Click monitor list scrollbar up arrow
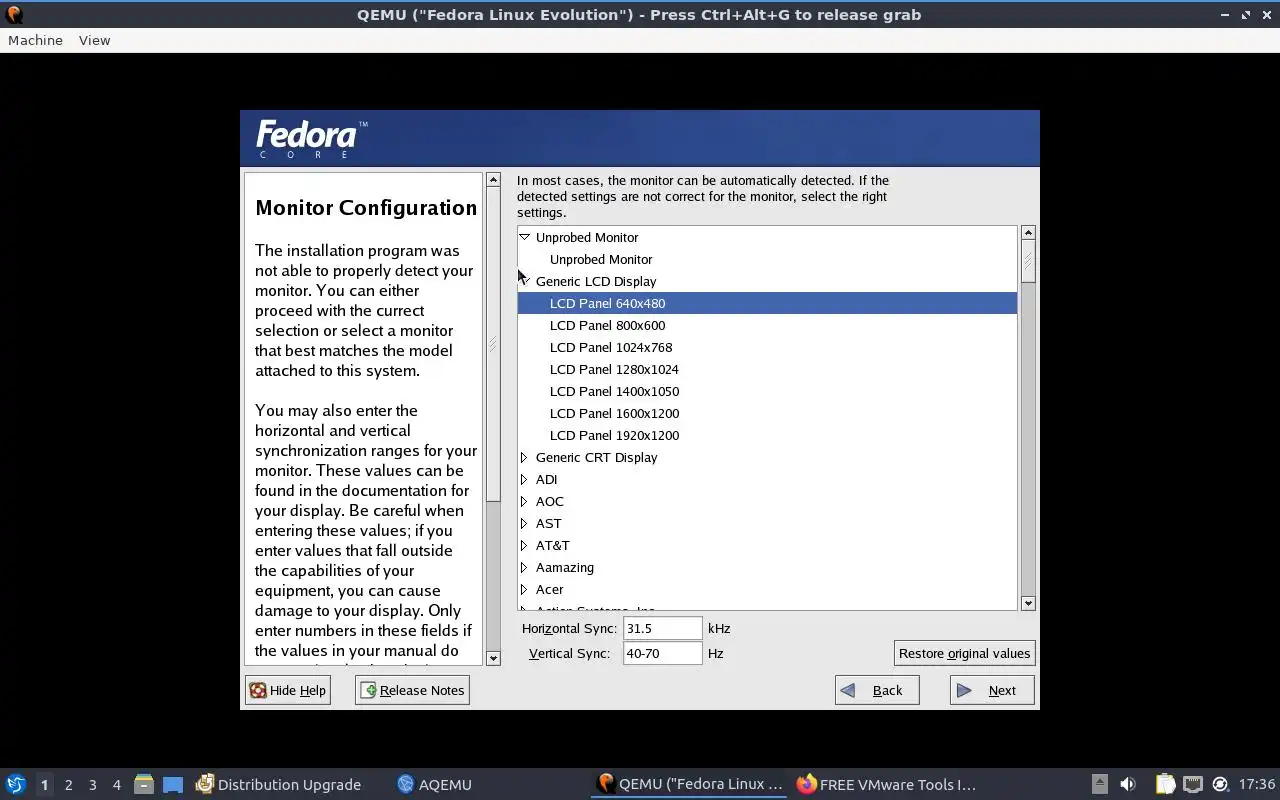The image size is (1280, 800). [x=1028, y=233]
